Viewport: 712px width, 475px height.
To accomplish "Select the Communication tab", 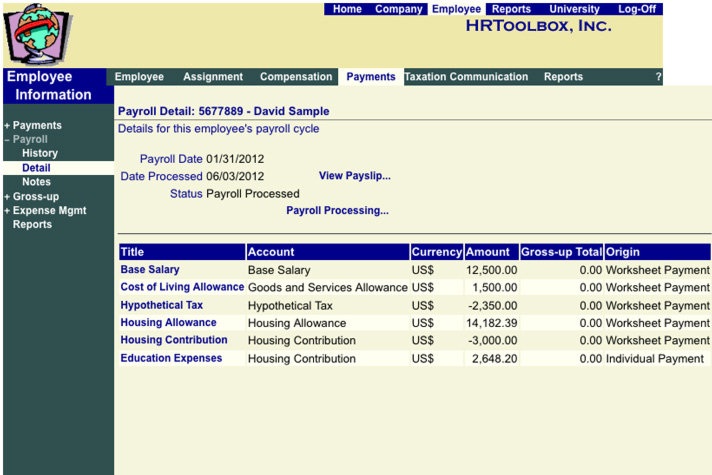I will (493, 77).
